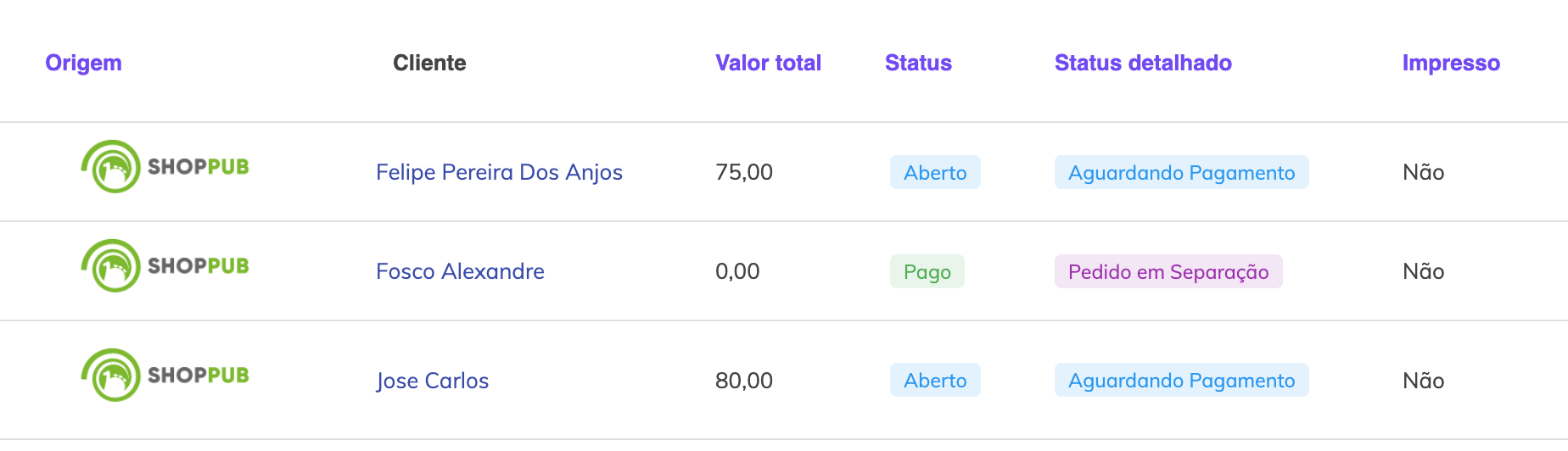Click Aberto status badge for Felipe Pereira
The width and height of the screenshot is (1568, 451).
935,173
